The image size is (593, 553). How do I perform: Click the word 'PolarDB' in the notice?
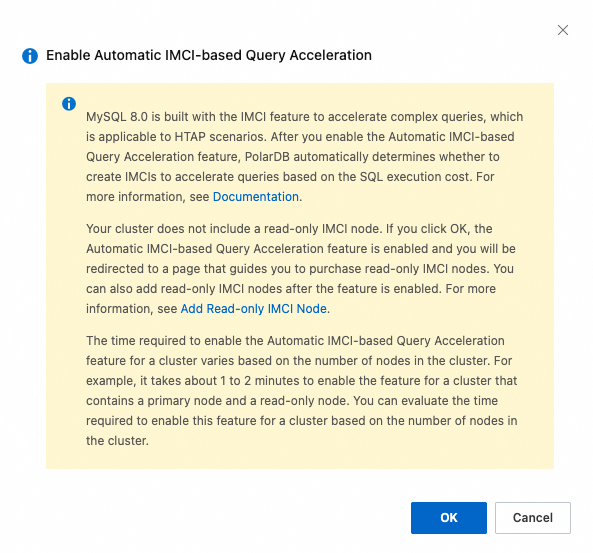(x=267, y=157)
